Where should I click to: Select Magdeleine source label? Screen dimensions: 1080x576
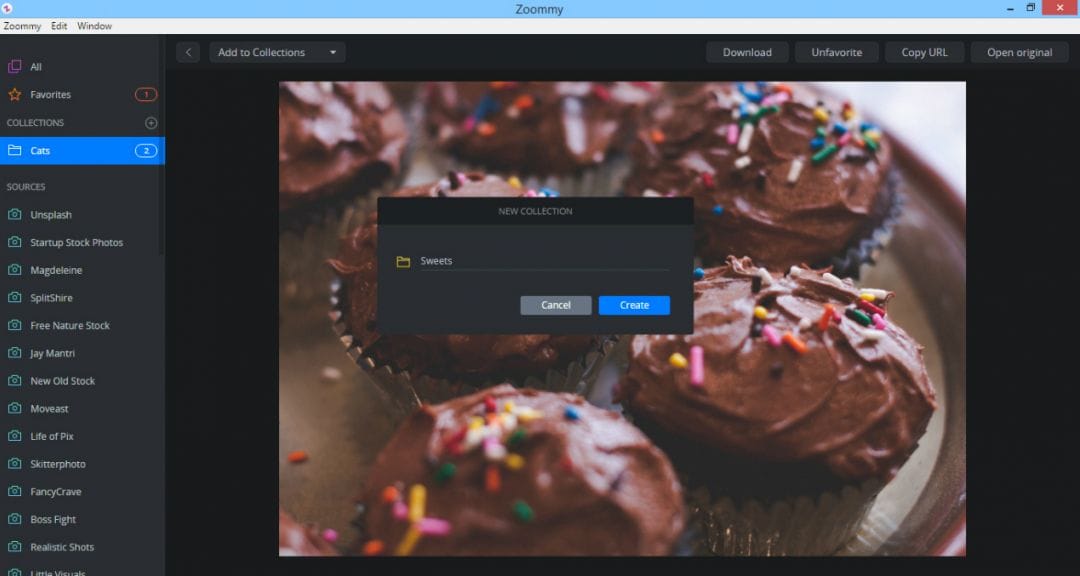point(56,269)
